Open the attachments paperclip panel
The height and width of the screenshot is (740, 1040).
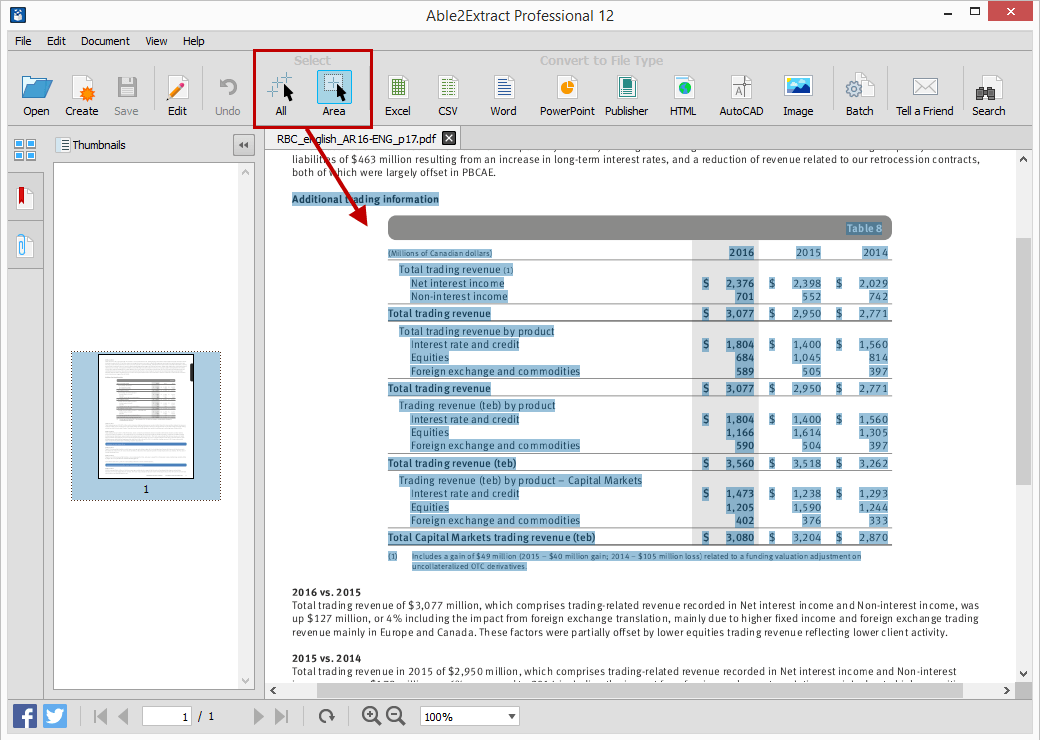tap(25, 245)
